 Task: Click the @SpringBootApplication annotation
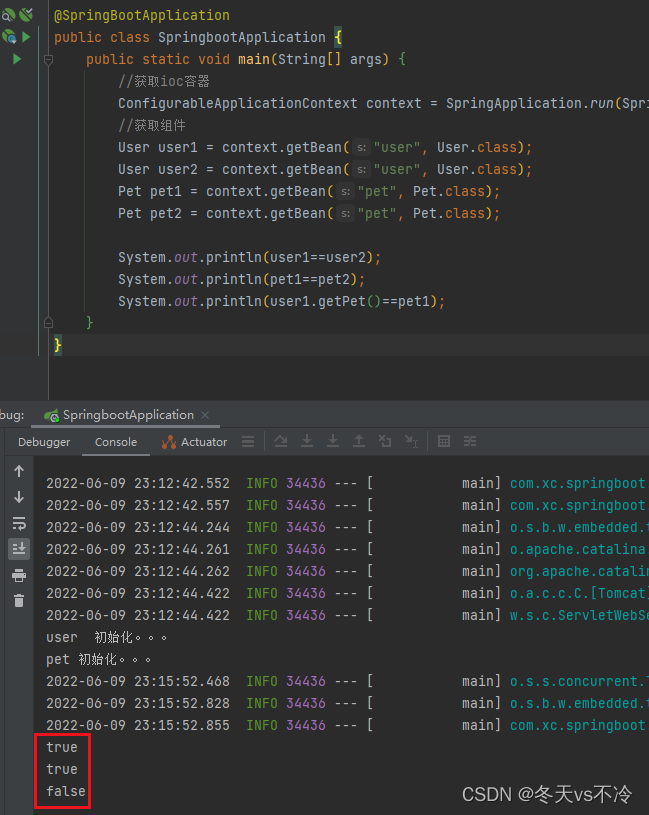tap(142, 15)
